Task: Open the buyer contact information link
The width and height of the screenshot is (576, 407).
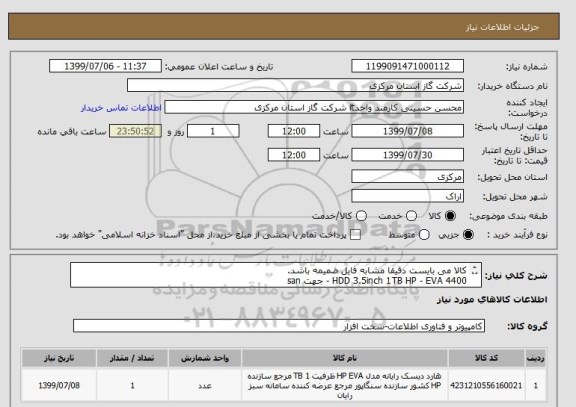Action: tap(121, 108)
